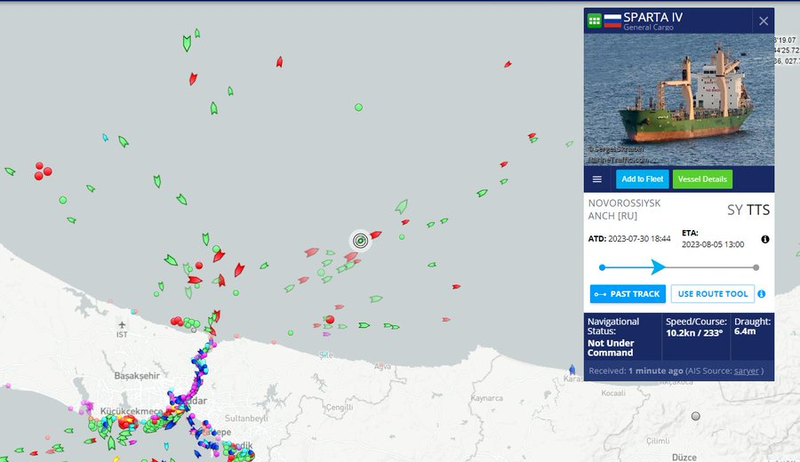Open the hamburger menu in vessel panel

point(597,179)
